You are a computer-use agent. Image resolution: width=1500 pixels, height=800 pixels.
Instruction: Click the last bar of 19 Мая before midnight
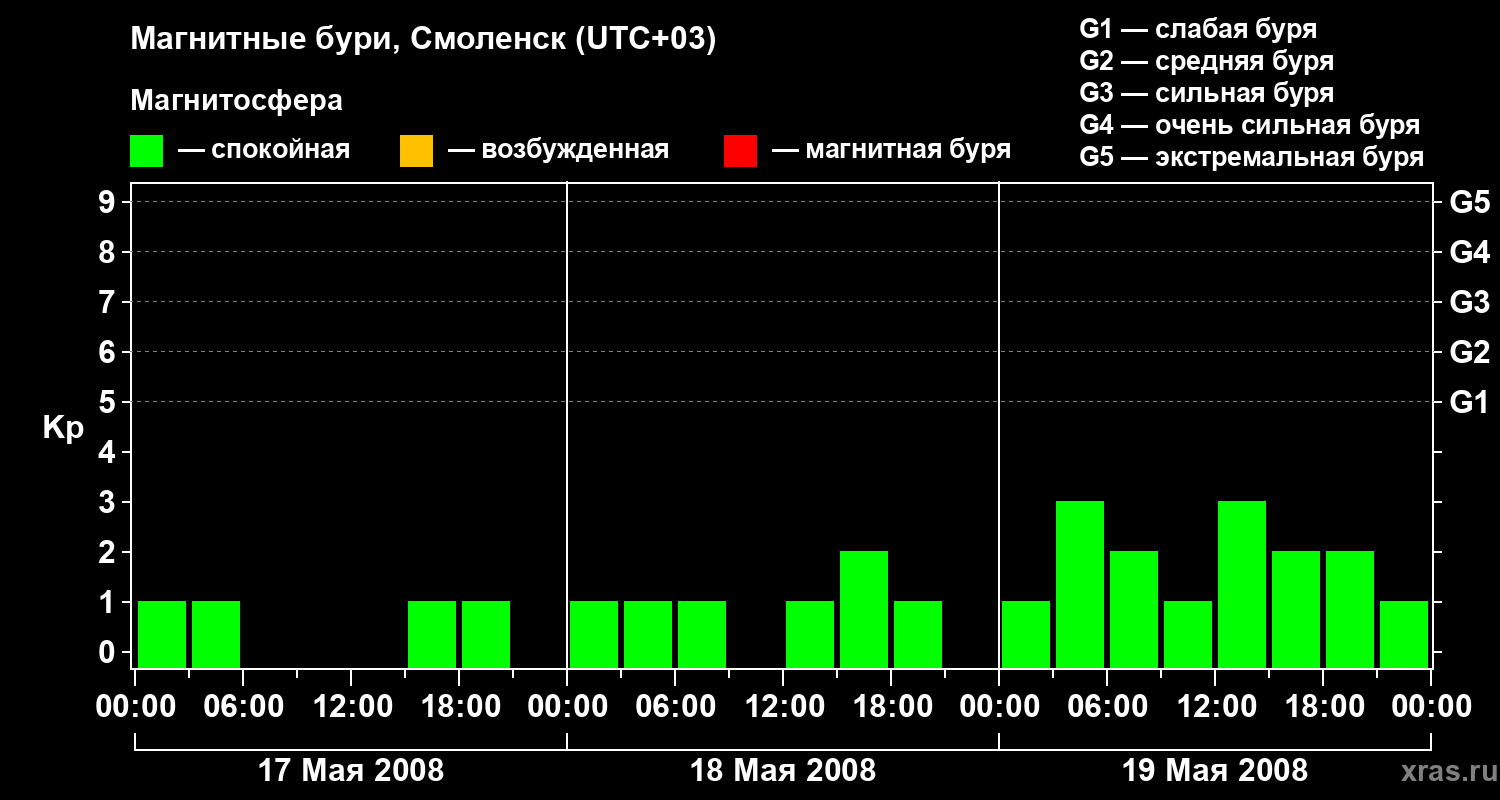click(1404, 634)
